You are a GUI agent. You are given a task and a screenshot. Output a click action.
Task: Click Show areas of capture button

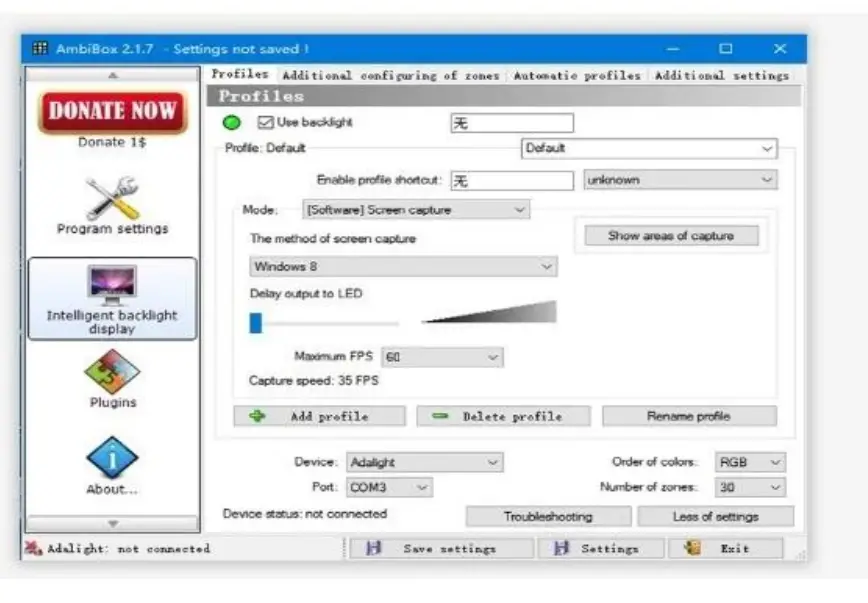click(x=671, y=236)
